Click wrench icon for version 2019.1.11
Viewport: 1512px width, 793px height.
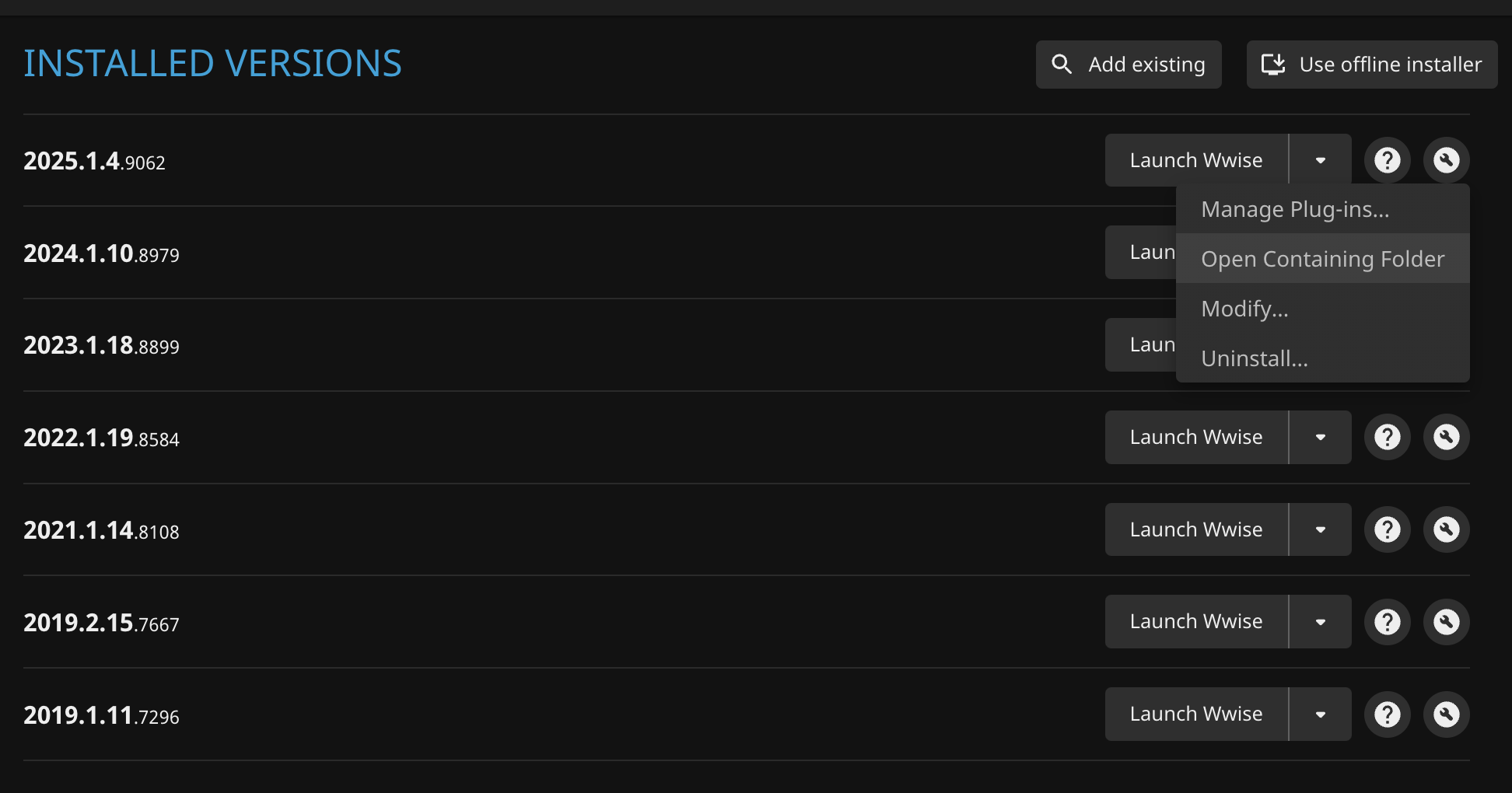coord(1446,714)
